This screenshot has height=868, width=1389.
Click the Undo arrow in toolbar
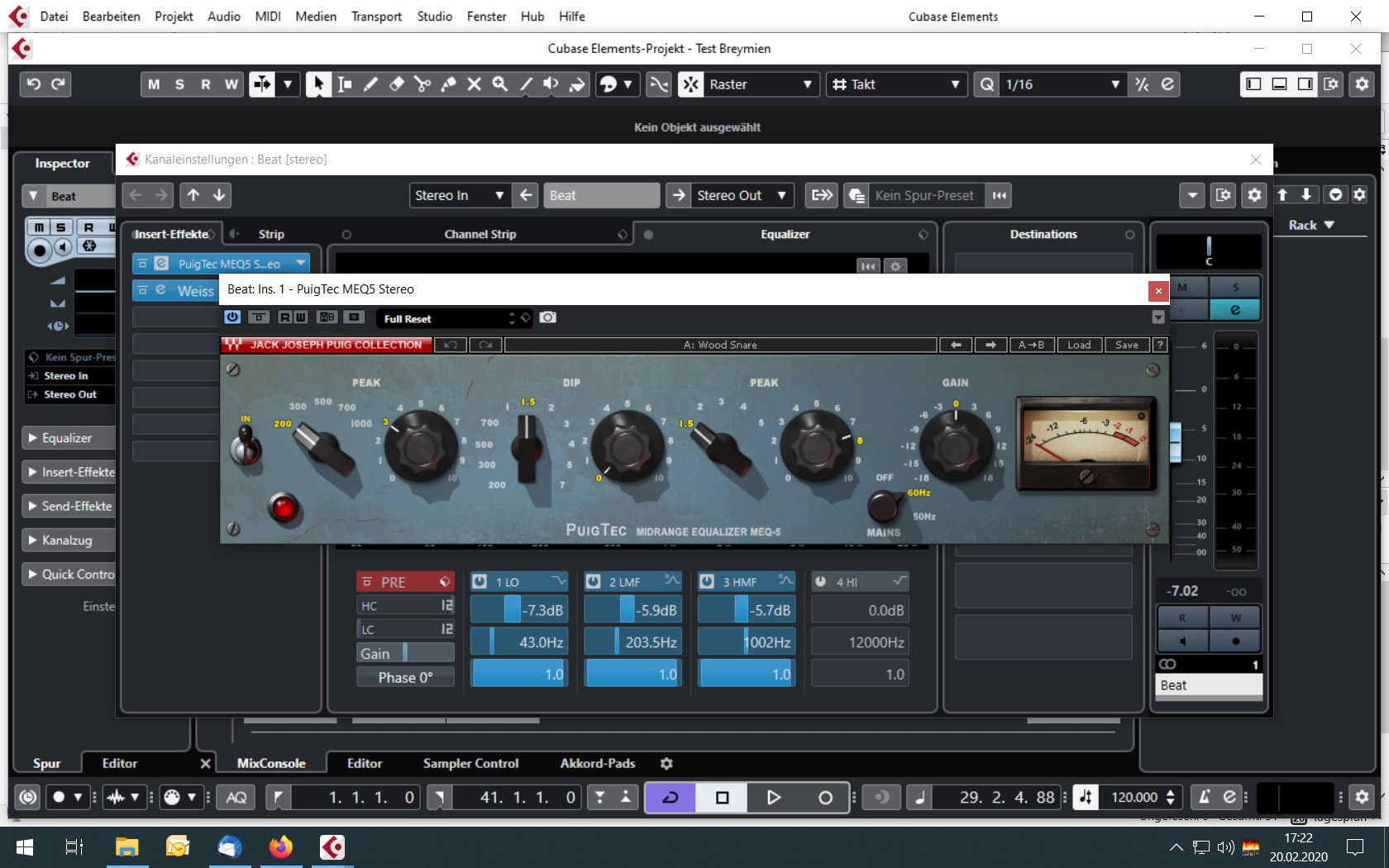coord(34,84)
